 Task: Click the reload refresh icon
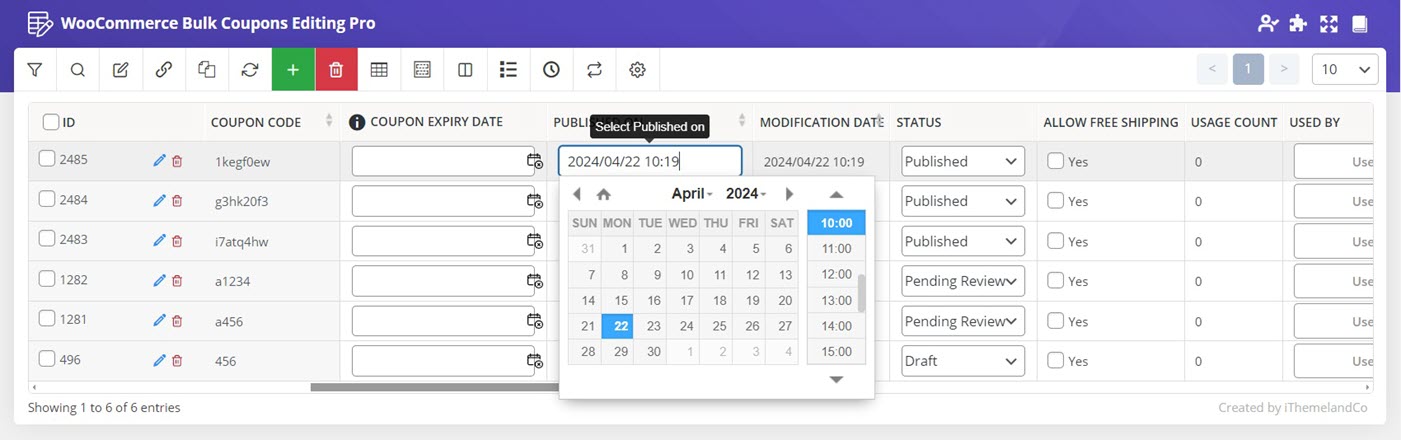[250, 70]
